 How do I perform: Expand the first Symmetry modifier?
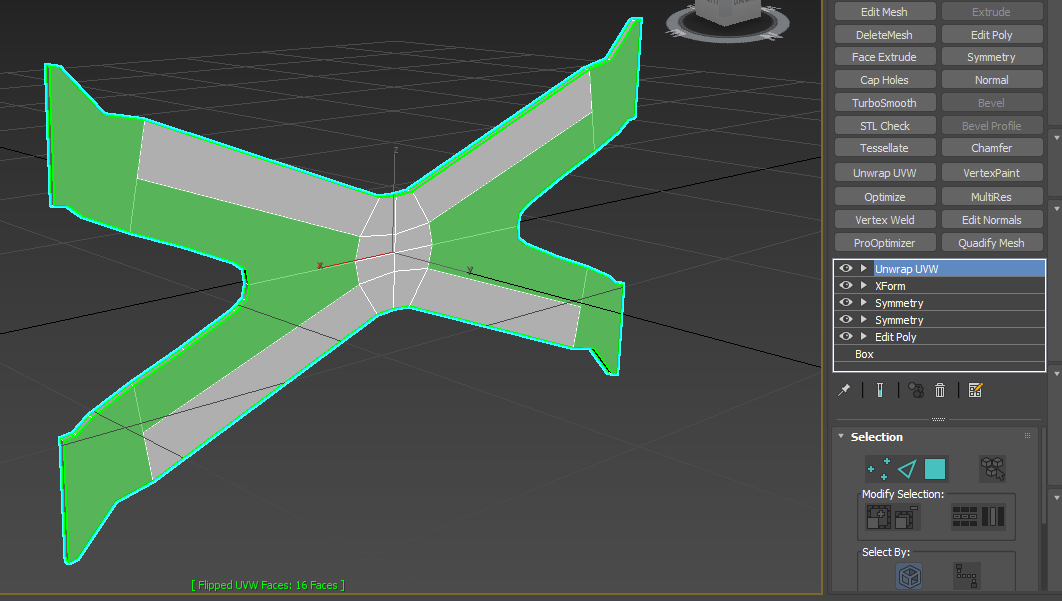861,302
